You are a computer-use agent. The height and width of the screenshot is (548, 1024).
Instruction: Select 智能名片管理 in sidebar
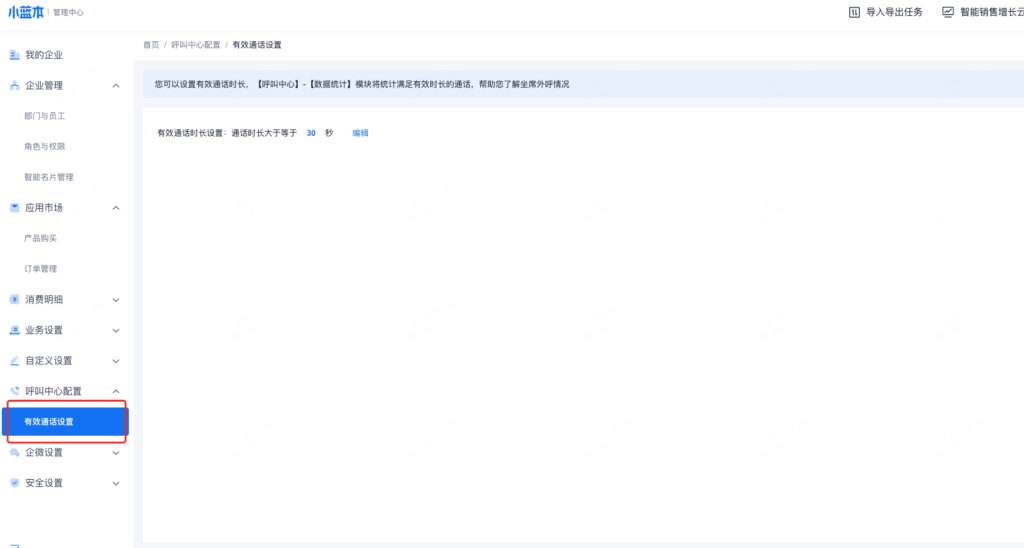pyautogui.click(x=49, y=177)
